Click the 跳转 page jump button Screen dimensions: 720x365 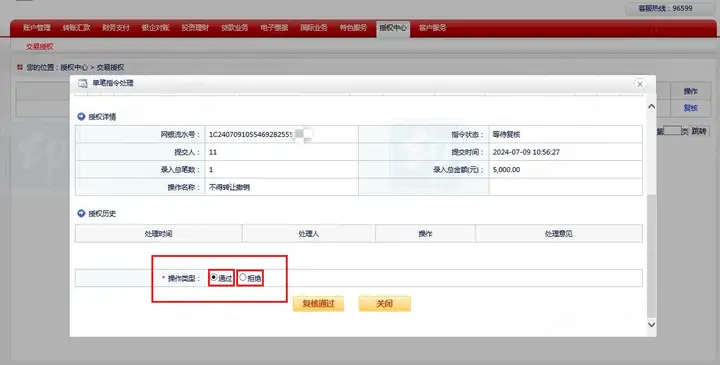click(698, 131)
